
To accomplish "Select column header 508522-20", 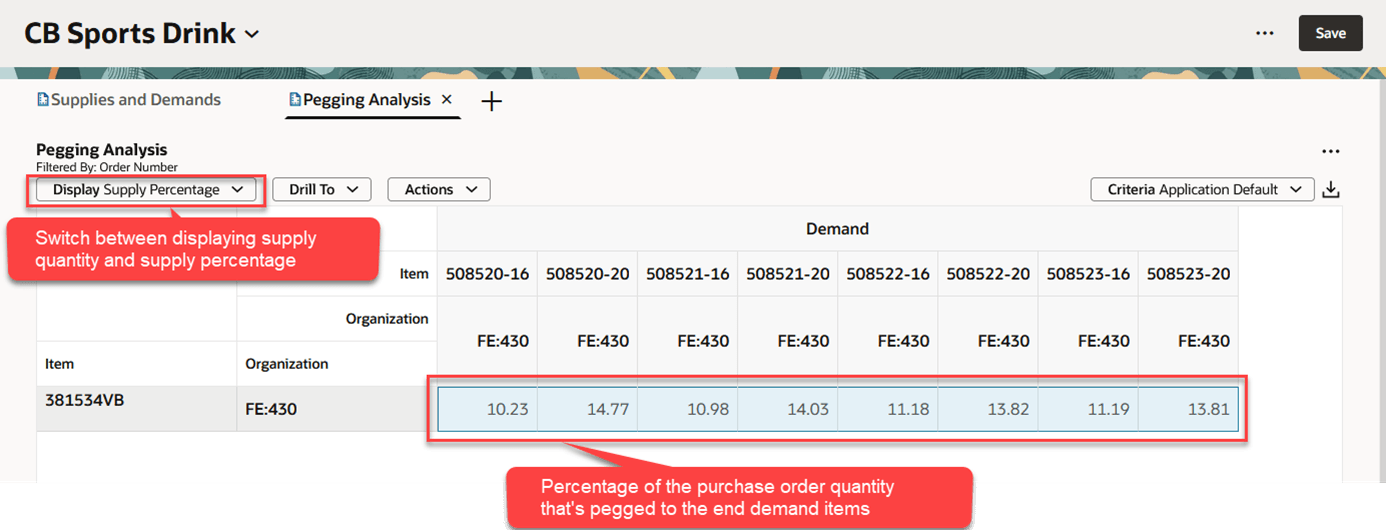I will pyautogui.click(x=987, y=273).
